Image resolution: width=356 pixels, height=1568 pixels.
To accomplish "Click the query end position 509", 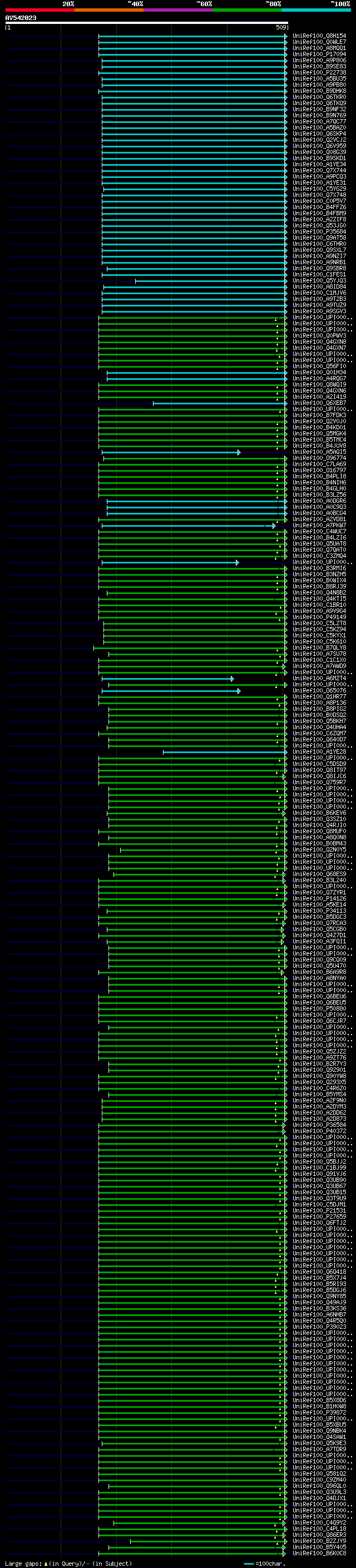I will 280,27.
